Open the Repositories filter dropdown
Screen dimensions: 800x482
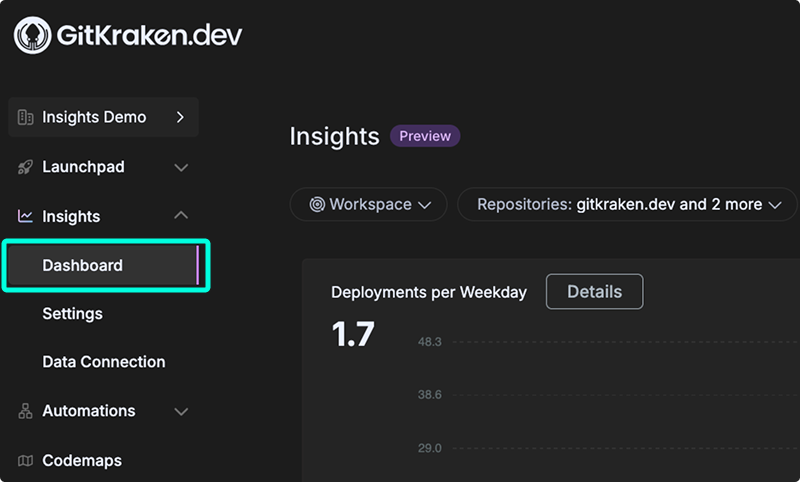pyautogui.click(x=627, y=205)
